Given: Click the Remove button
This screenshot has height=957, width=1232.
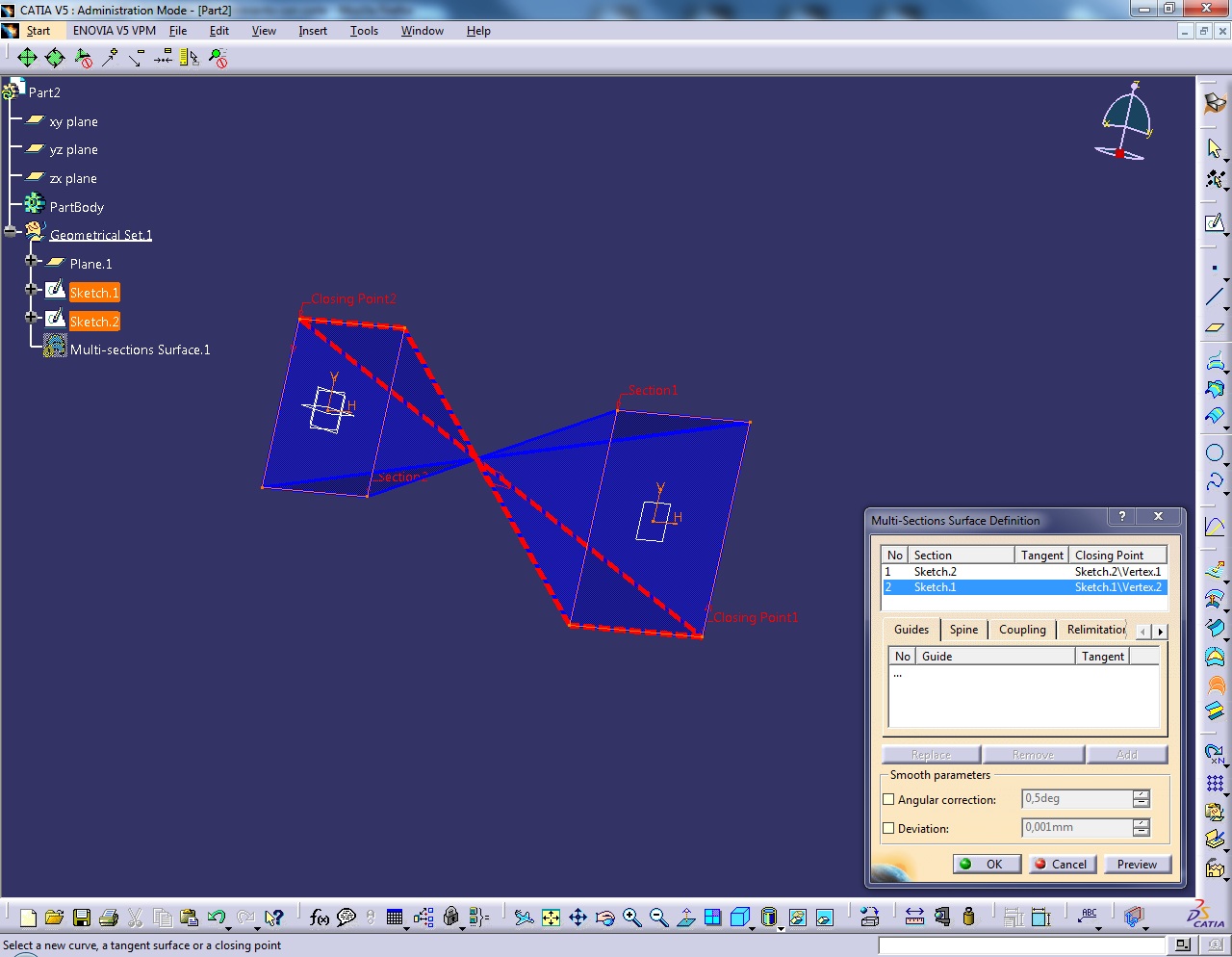Looking at the screenshot, I should (1033, 755).
